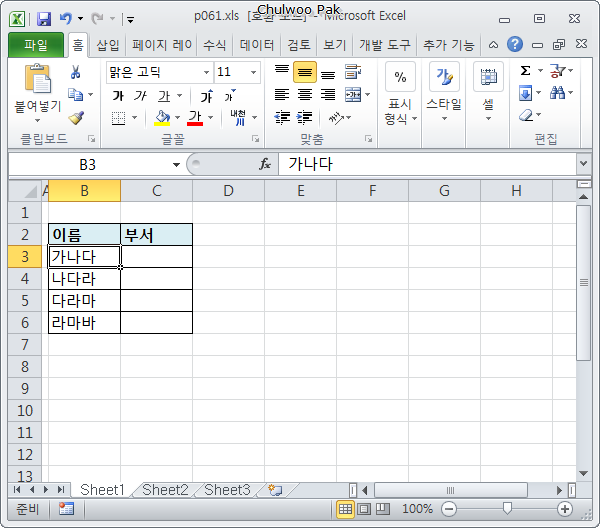Click the Decrease Indent icon
This screenshot has height=528, width=600.
(282, 117)
